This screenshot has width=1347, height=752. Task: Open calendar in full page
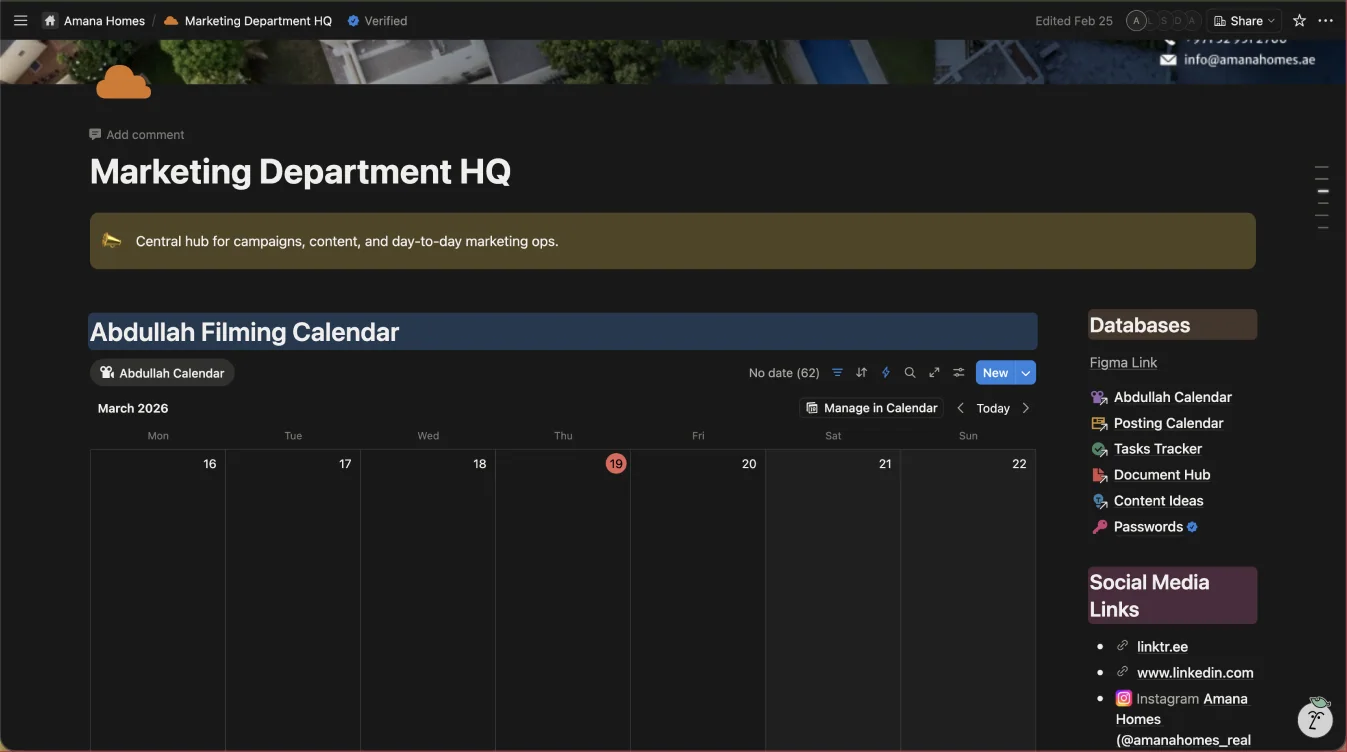(934, 373)
